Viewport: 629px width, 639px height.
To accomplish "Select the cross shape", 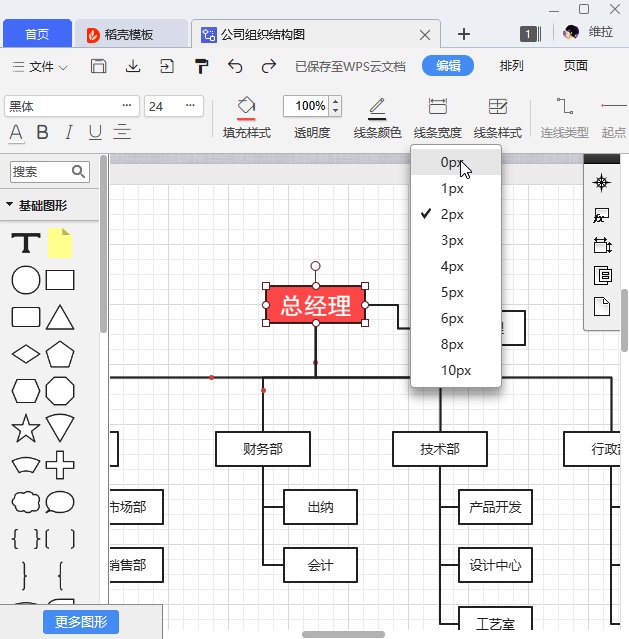I will point(60,465).
